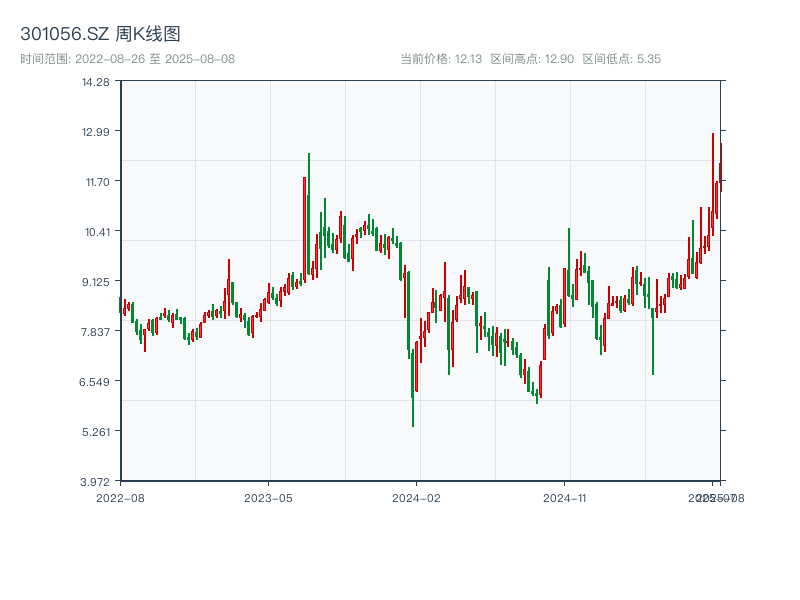Image resolution: width=800 pixels, height=600 pixels.
Task: Select the 2023-05 x-axis date label
Action: (x=268, y=497)
